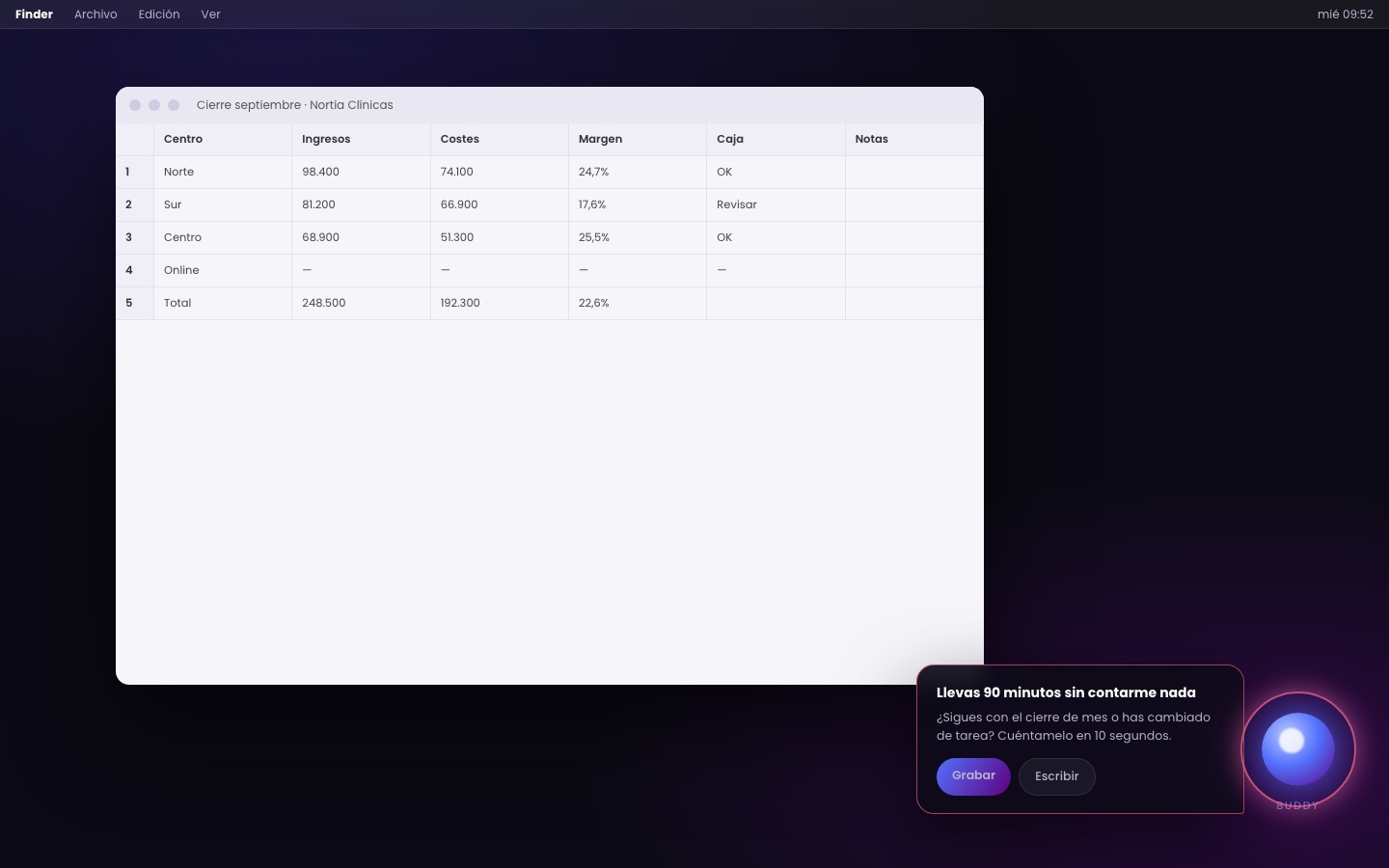
Task: Click the window title Cierre septiembre · Nortia Clínicas
Action: pyautogui.click(x=295, y=105)
